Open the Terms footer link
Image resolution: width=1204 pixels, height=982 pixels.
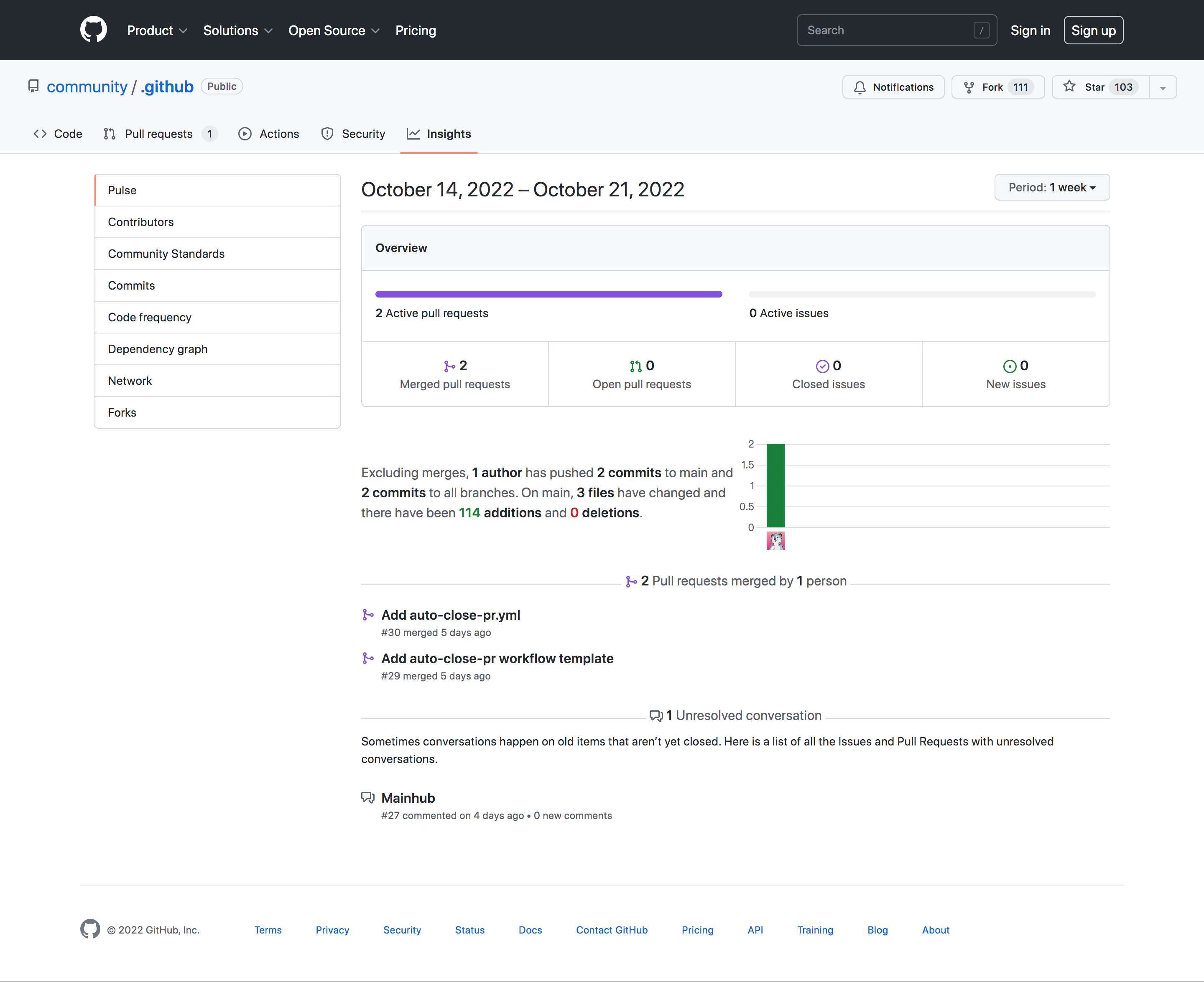[268, 930]
